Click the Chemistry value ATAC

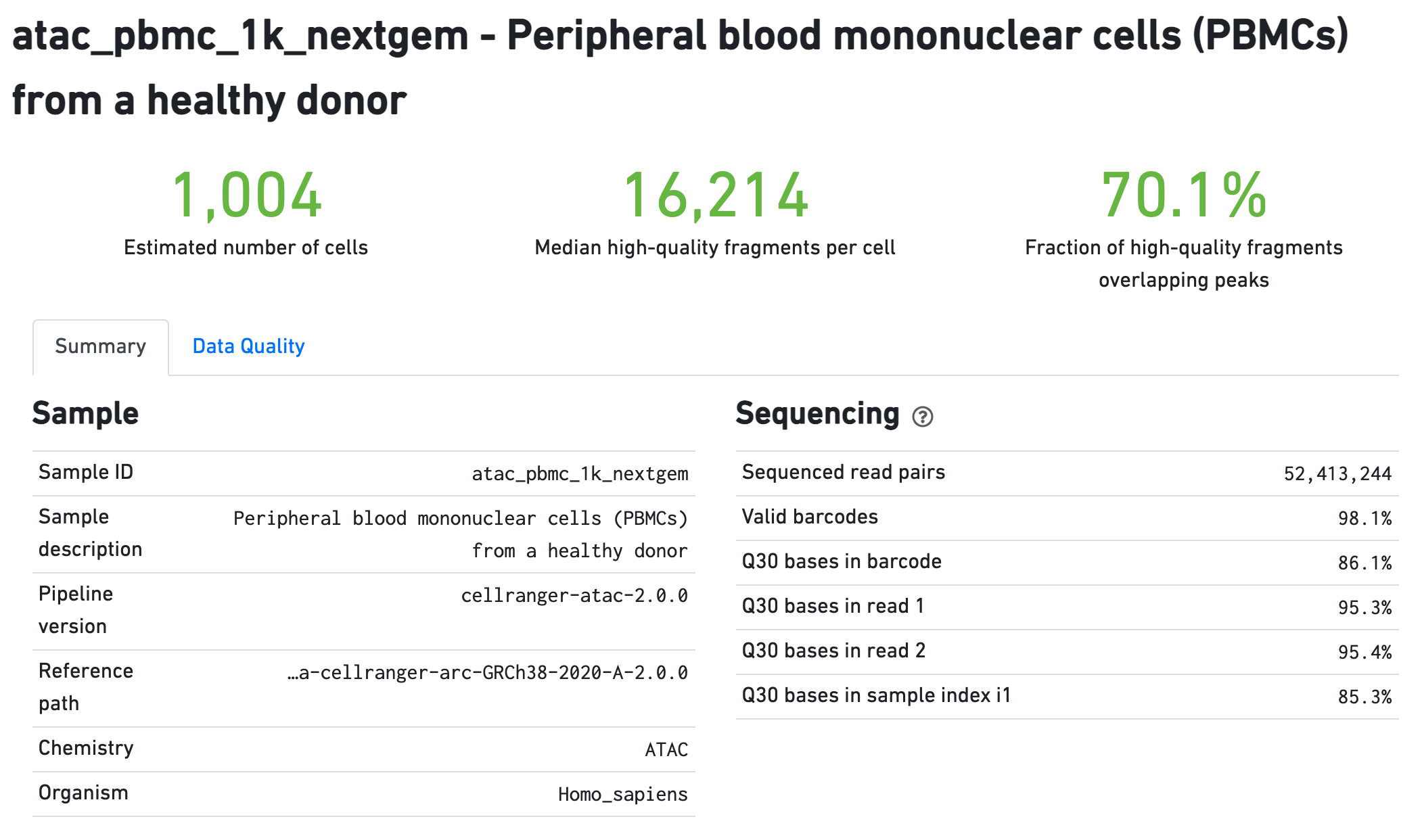pos(666,749)
